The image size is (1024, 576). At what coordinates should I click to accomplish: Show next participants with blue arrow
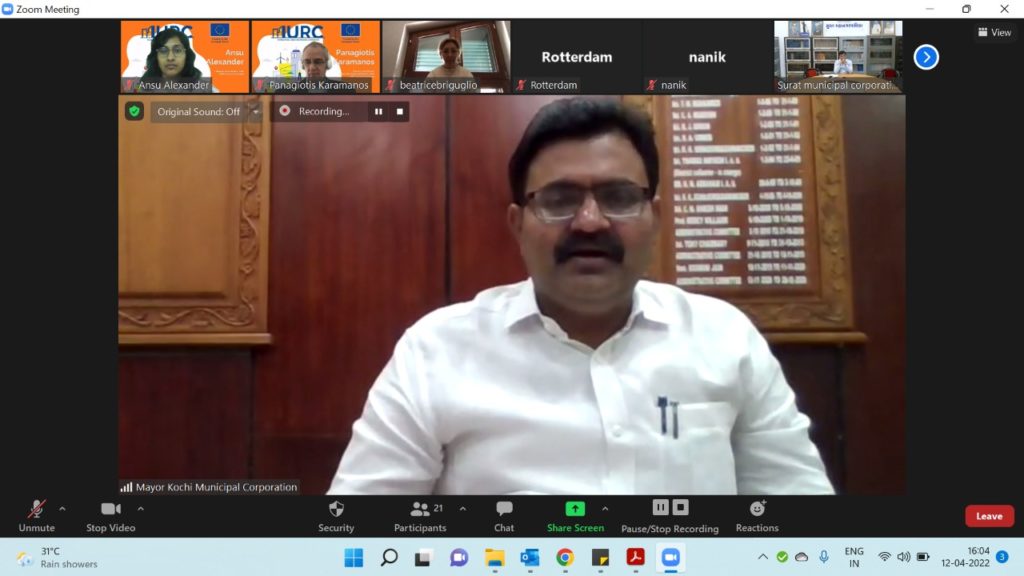coord(926,57)
